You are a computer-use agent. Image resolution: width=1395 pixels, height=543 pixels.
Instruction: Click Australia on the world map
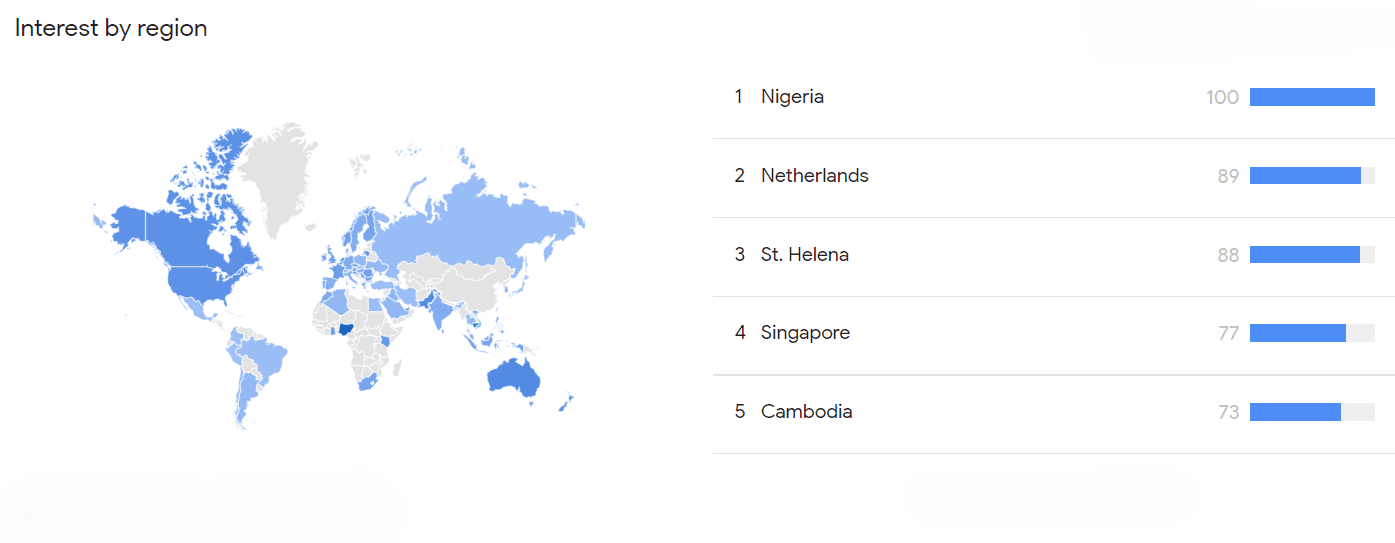[x=511, y=378]
